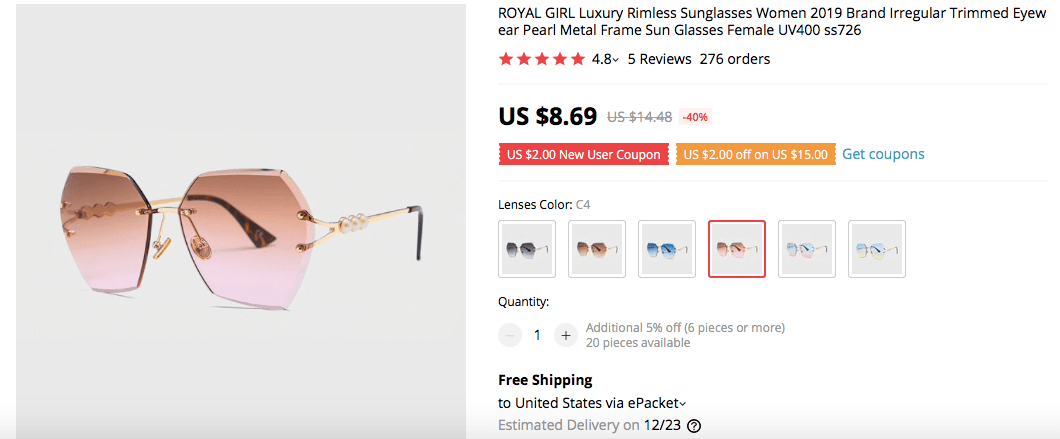Click the five-star rating icons
The height and width of the screenshot is (439, 1060).
pyautogui.click(x=541, y=59)
